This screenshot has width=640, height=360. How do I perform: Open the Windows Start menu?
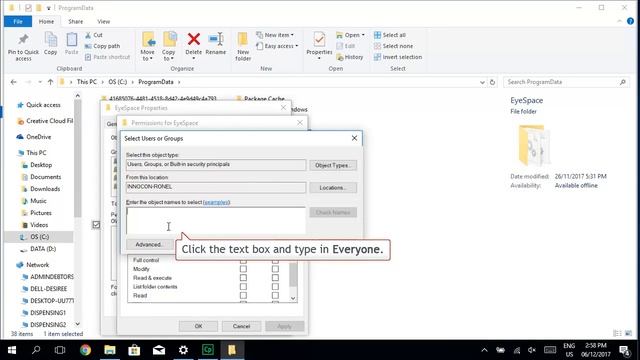click(x=12, y=350)
